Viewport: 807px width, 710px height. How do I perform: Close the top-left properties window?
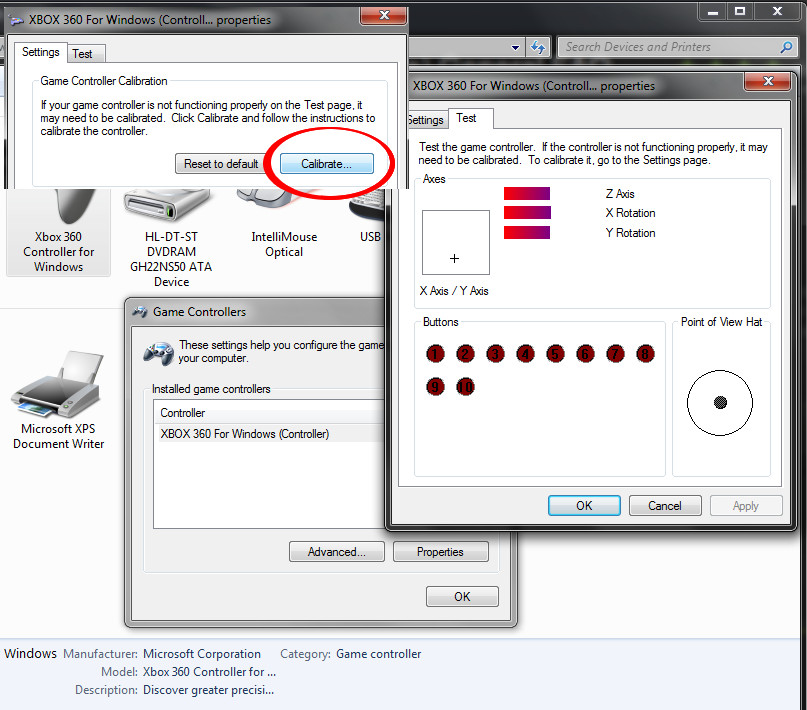pos(384,15)
